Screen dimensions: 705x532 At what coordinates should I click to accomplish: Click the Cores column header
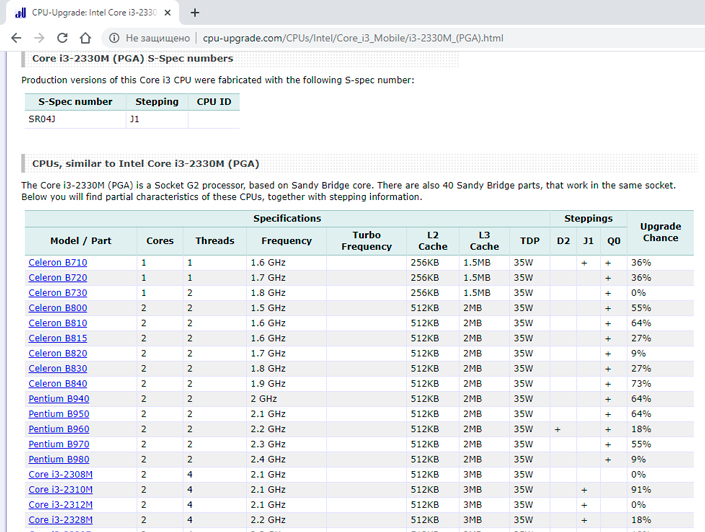click(160, 241)
